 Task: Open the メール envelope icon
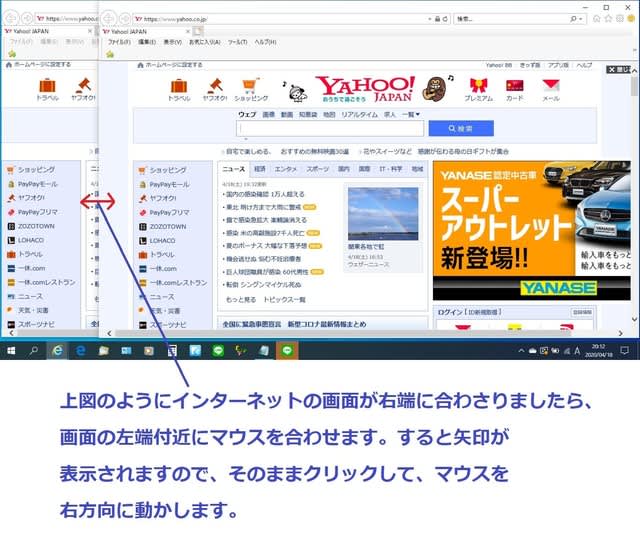550,88
